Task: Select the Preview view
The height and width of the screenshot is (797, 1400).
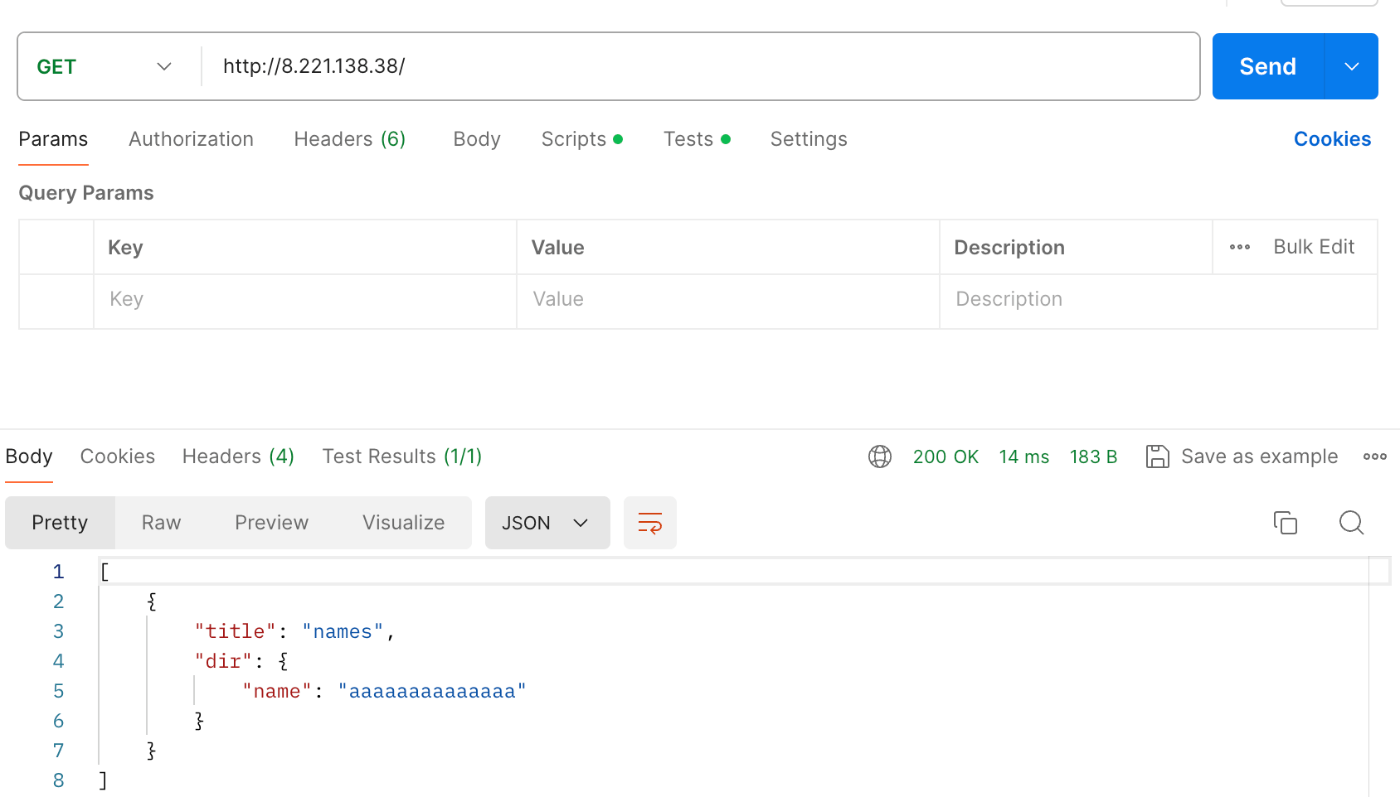Action: (272, 523)
